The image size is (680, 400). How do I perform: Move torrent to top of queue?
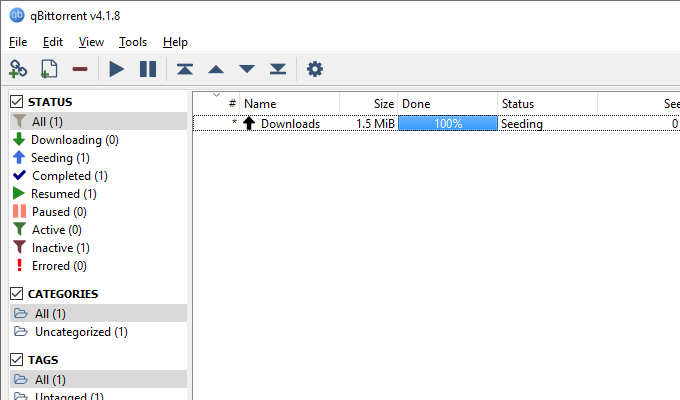pyautogui.click(x=185, y=69)
